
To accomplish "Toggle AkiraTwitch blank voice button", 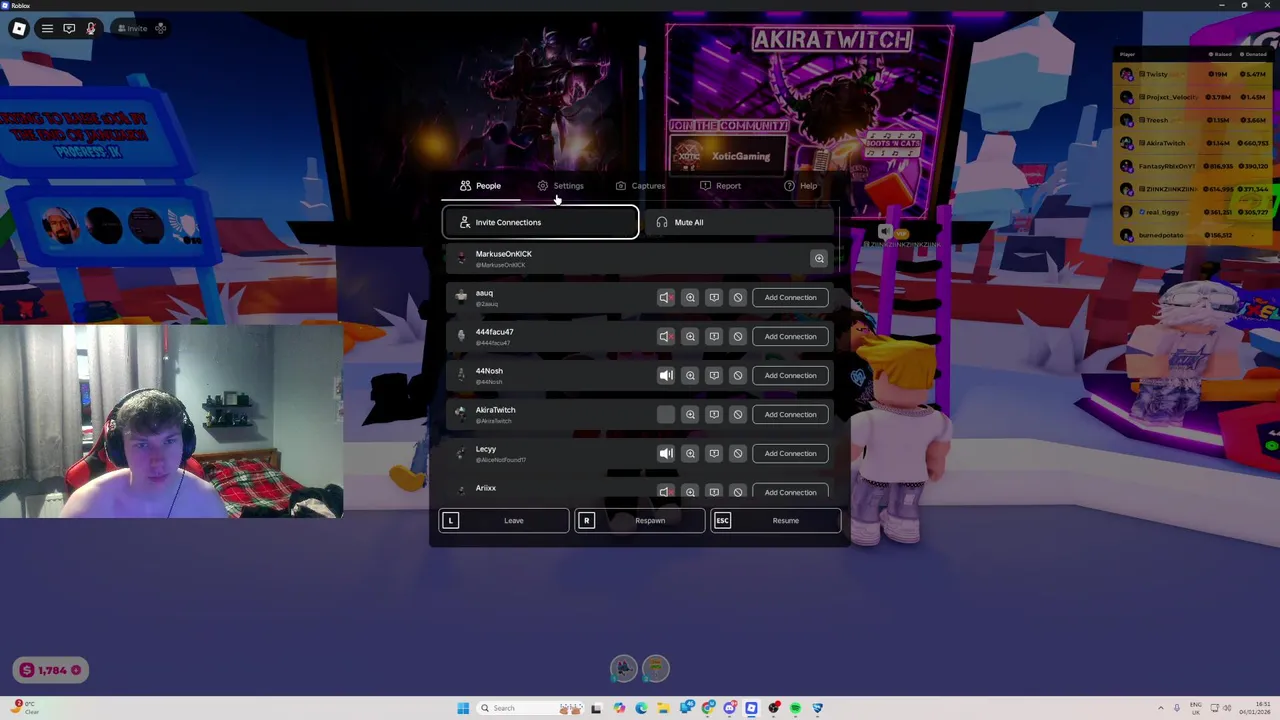I will 665,414.
